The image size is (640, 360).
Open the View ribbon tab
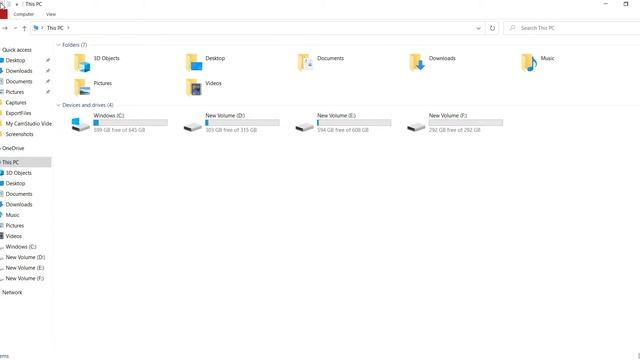51,14
